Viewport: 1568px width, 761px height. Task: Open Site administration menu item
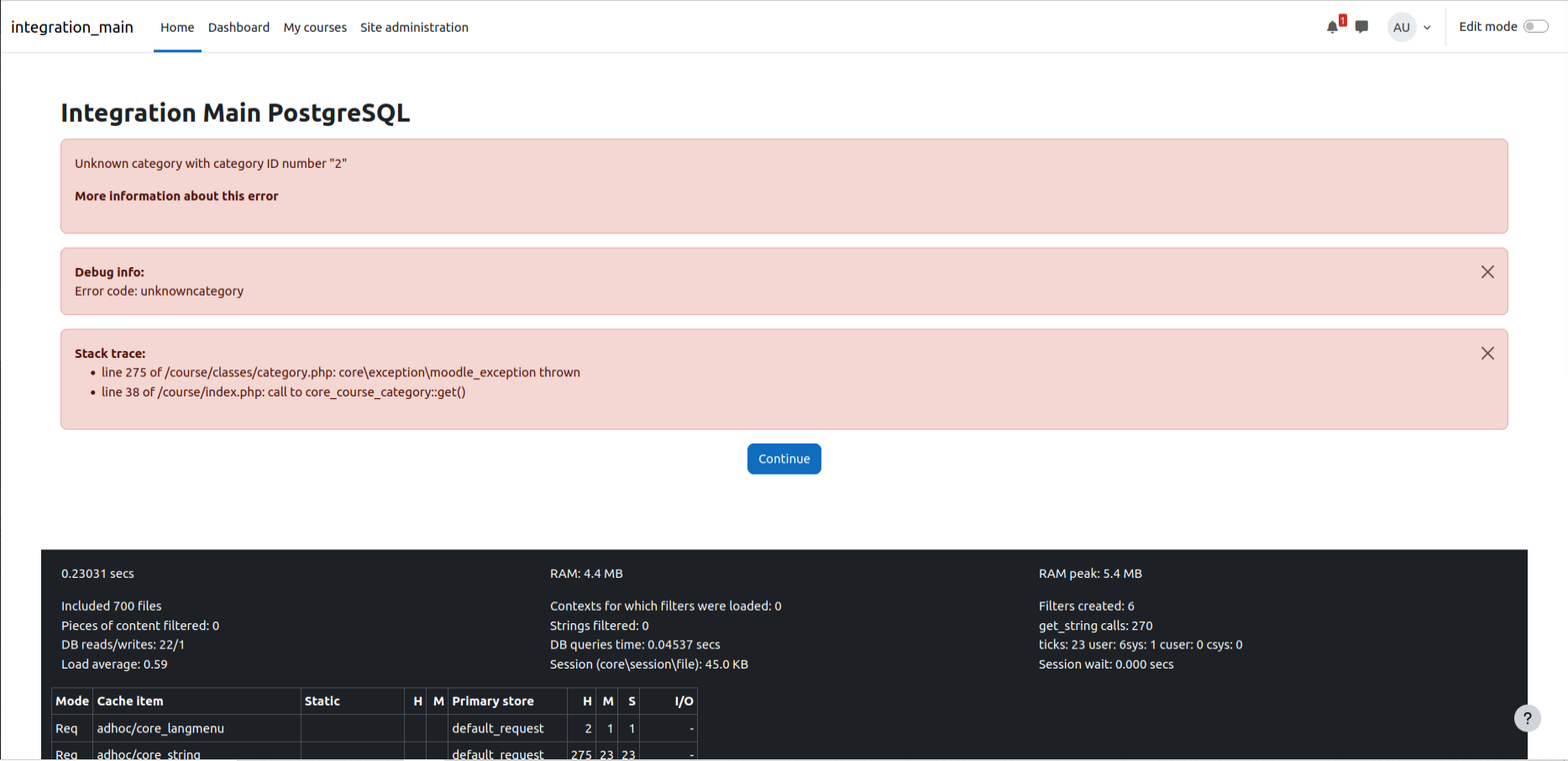click(414, 27)
